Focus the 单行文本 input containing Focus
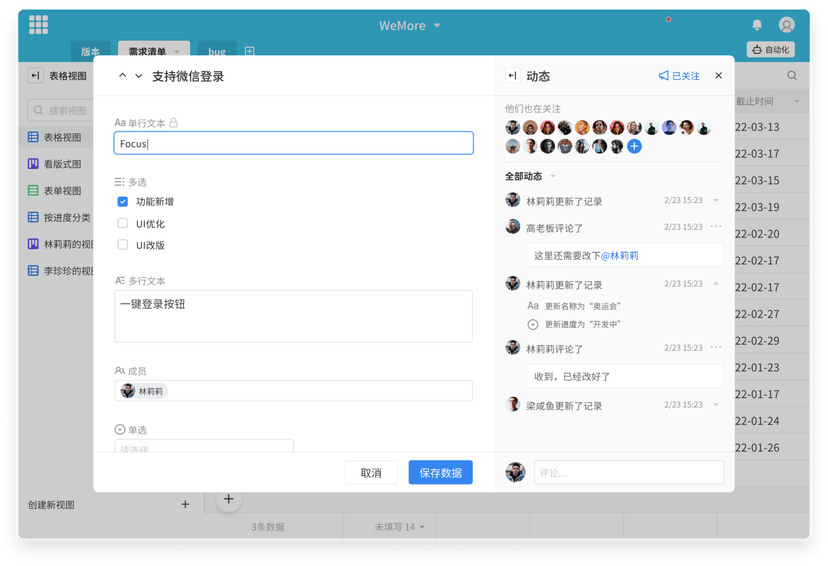The image size is (828, 566). 294,143
